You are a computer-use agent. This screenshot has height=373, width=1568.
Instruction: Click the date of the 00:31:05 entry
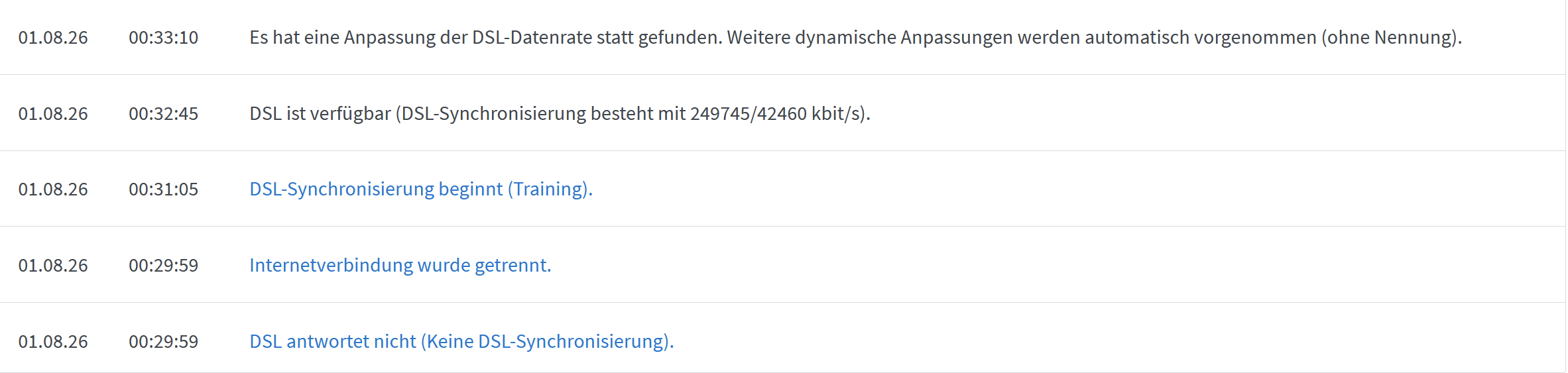(53, 189)
